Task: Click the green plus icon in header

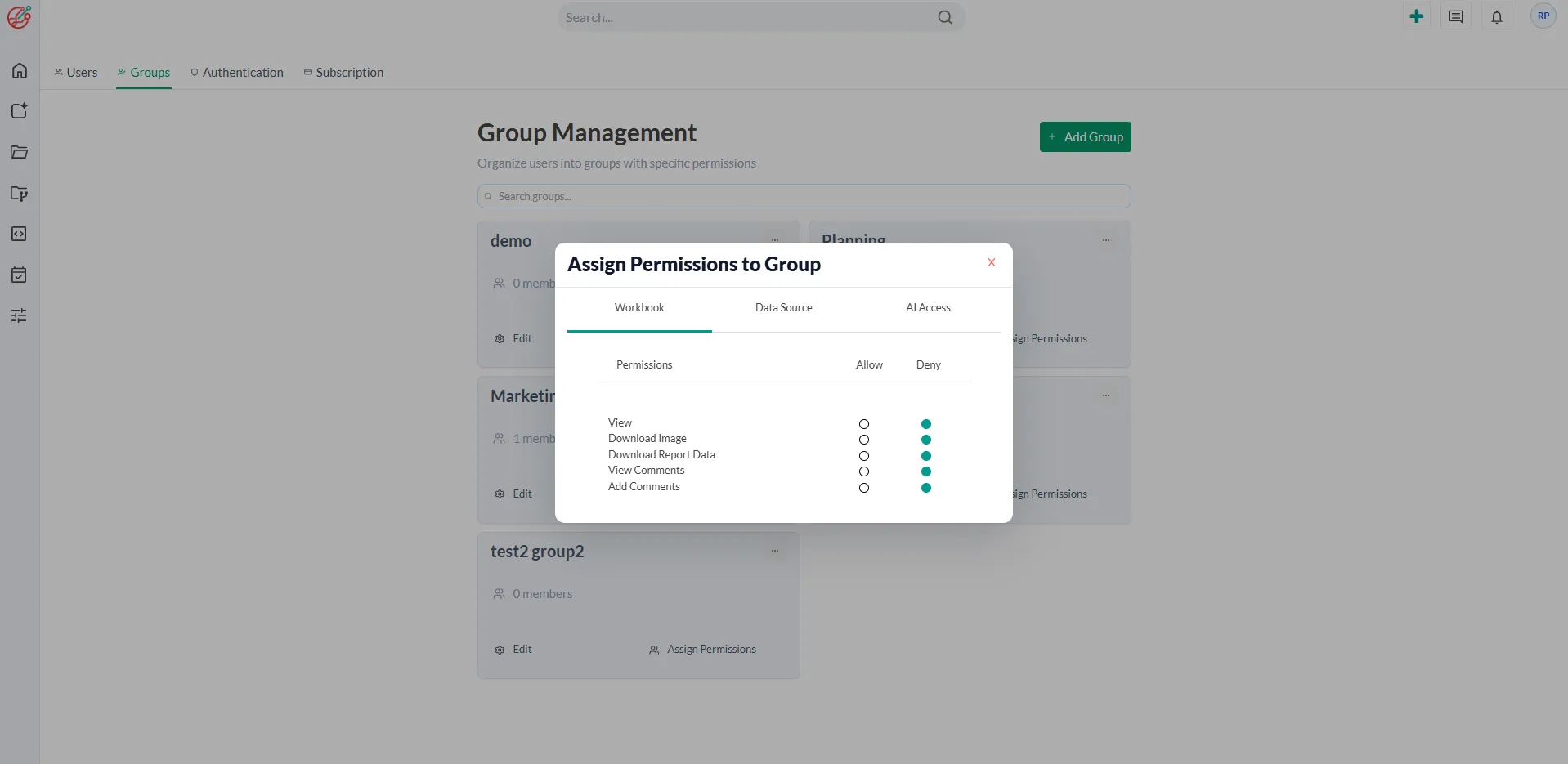Action: 1417,16
